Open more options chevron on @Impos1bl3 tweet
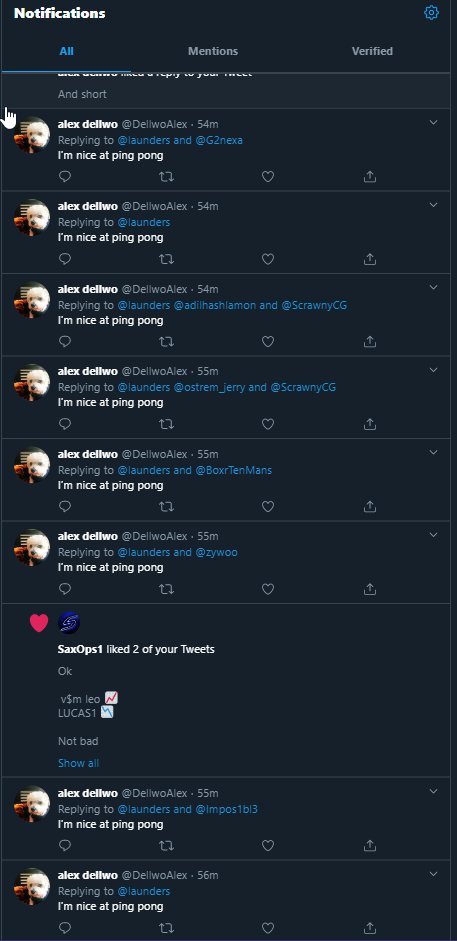The width and height of the screenshot is (457, 941). 434,792
